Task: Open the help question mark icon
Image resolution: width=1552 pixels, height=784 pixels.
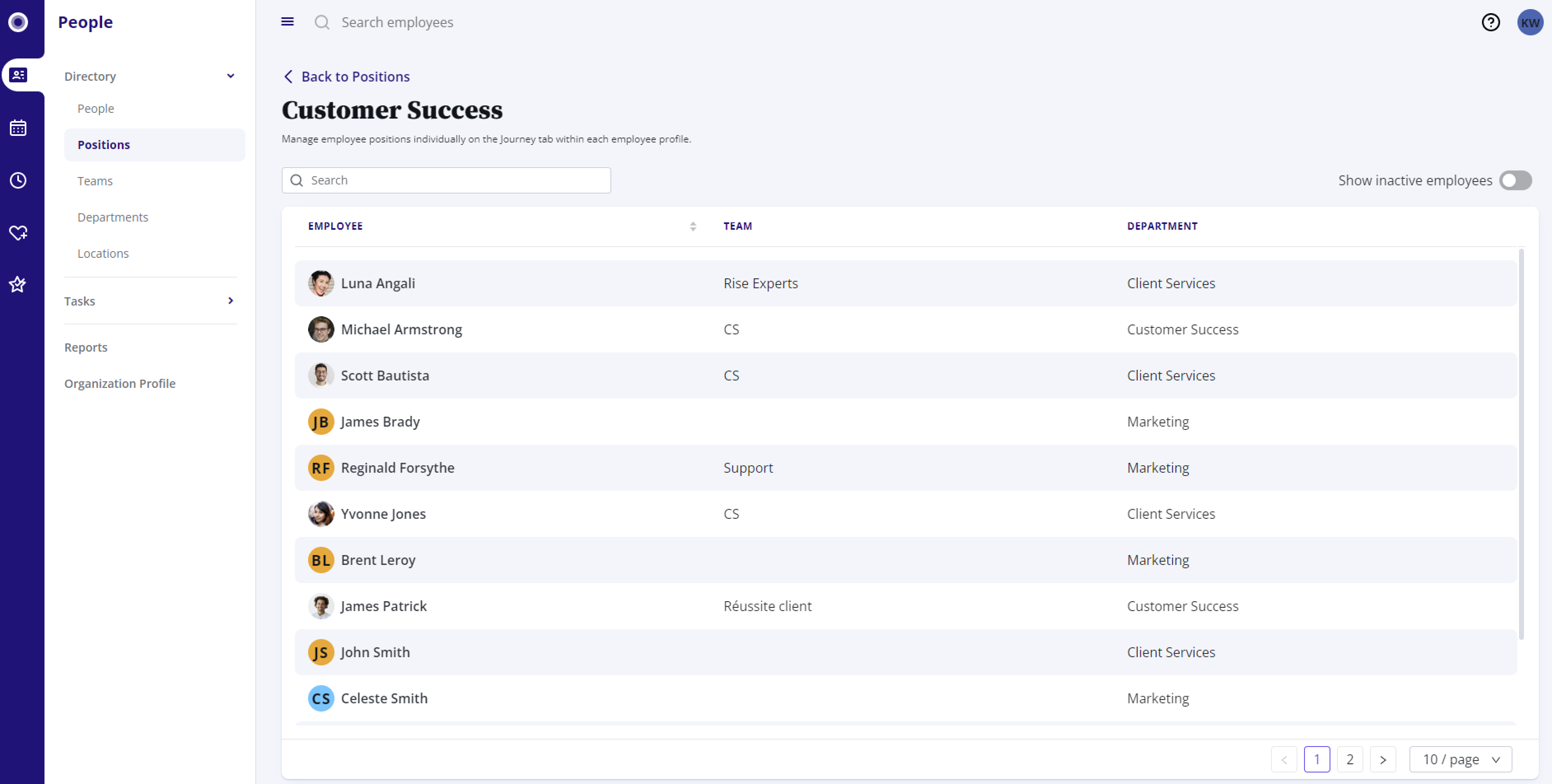Action: [x=1491, y=22]
